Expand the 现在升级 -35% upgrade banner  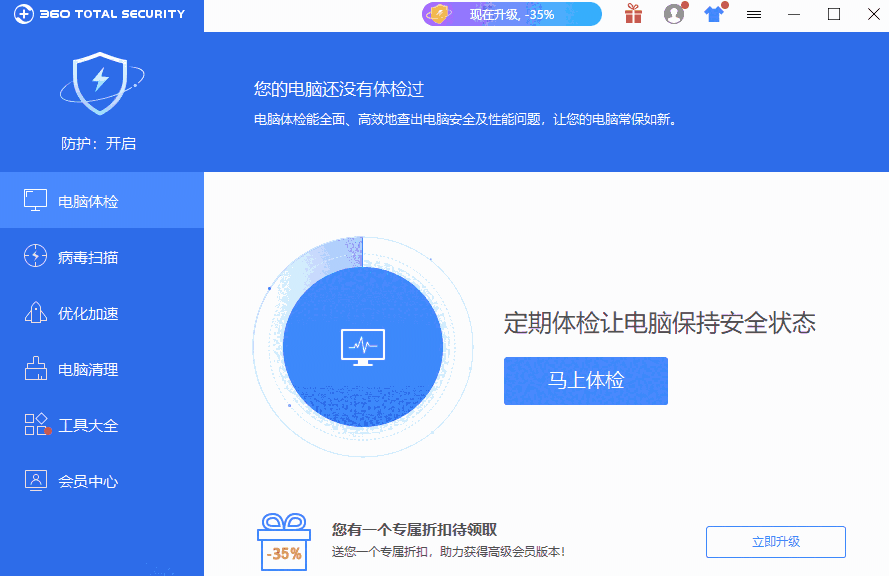click(x=511, y=14)
